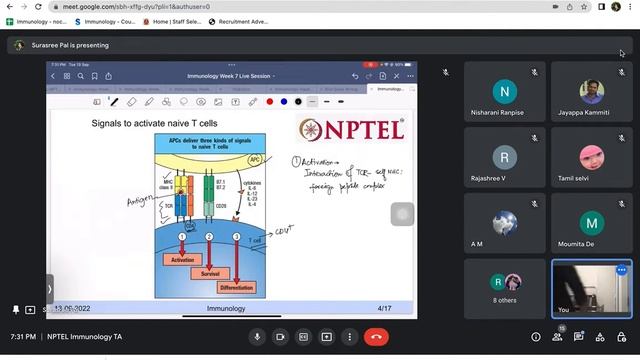Select the Text box tool in drawing toolbar
Viewport: 640px width, 360px height.
click(236, 102)
